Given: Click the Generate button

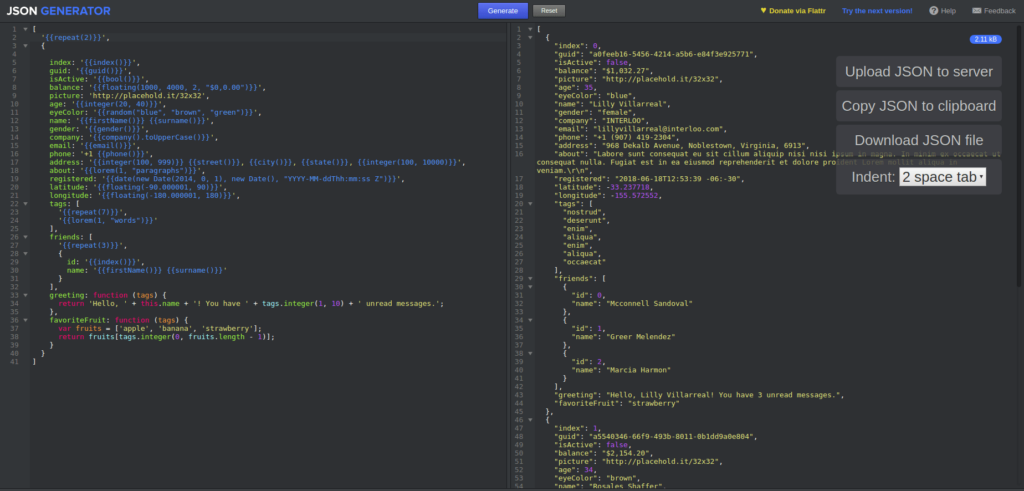Looking at the screenshot, I should pos(502,10).
